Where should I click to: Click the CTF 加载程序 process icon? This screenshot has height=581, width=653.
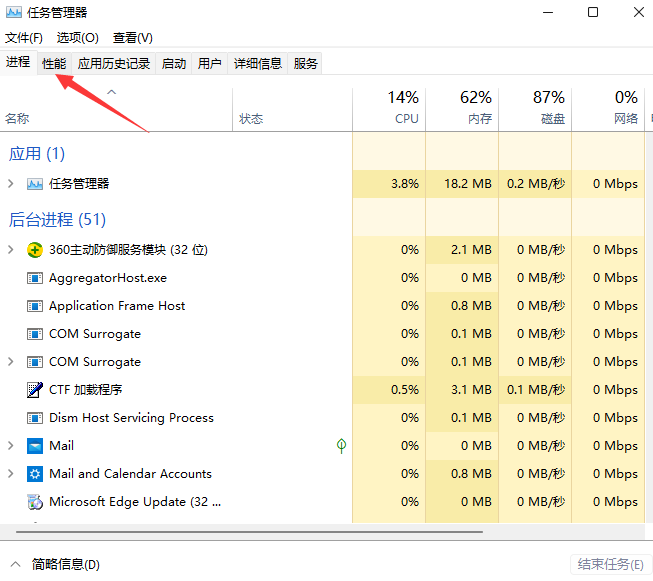click(35, 390)
